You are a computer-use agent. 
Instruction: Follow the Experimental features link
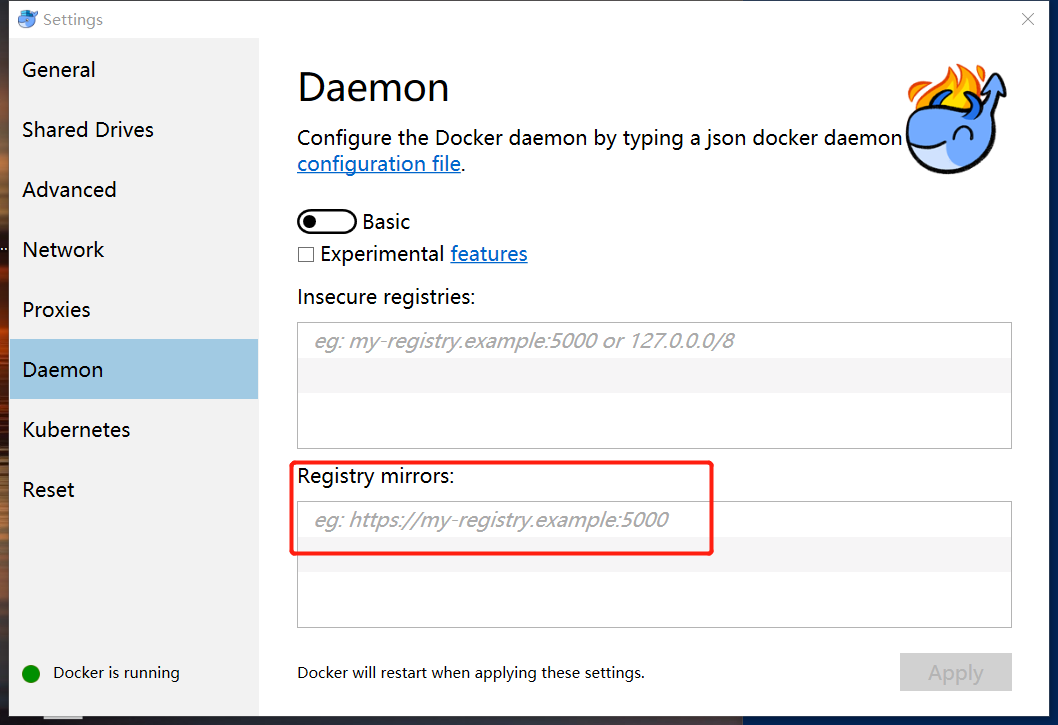pyautogui.click(x=489, y=254)
